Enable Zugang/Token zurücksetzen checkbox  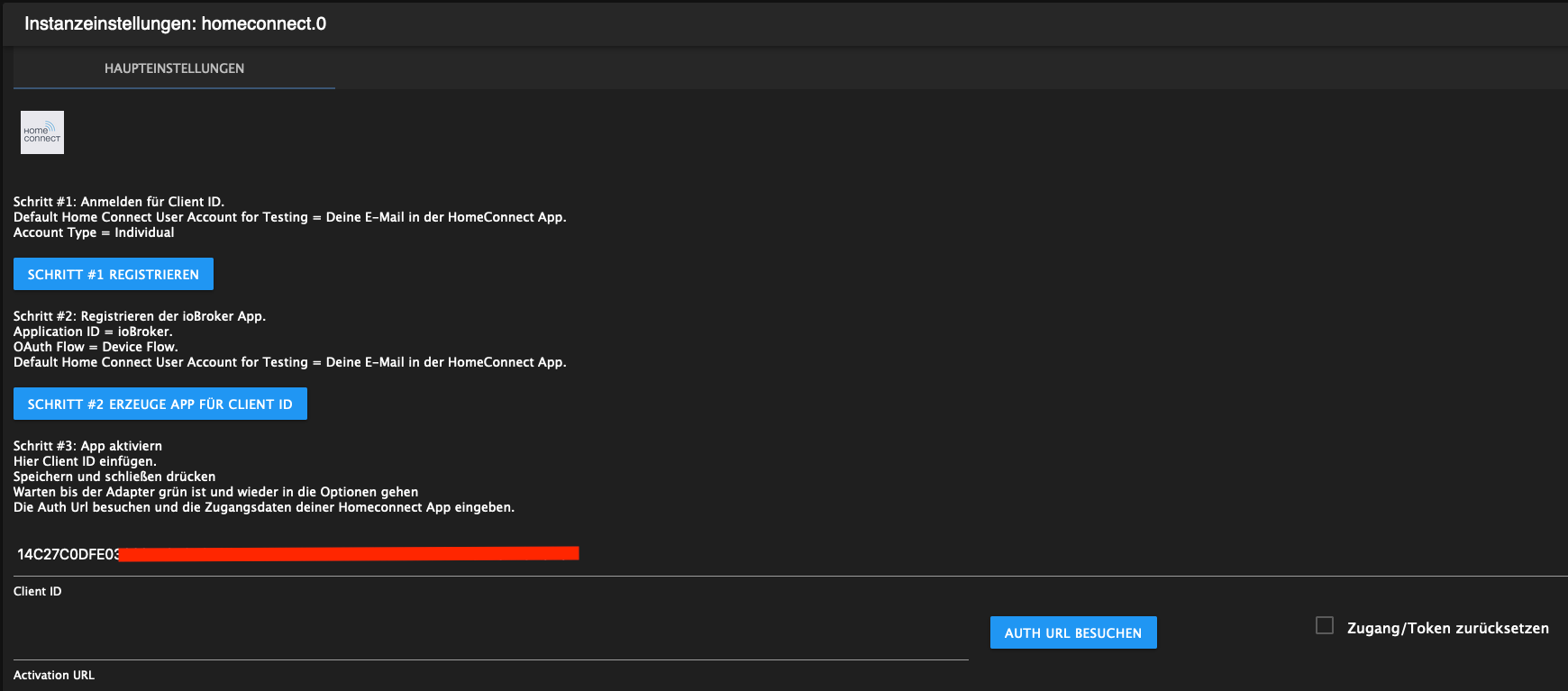(x=1325, y=625)
